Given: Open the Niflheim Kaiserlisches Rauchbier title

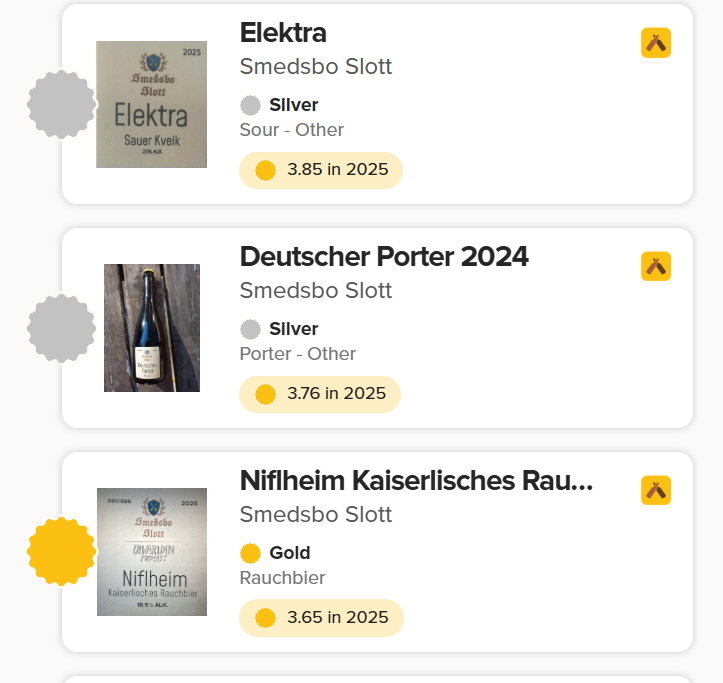Looking at the screenshot, I should pos(416,481).
